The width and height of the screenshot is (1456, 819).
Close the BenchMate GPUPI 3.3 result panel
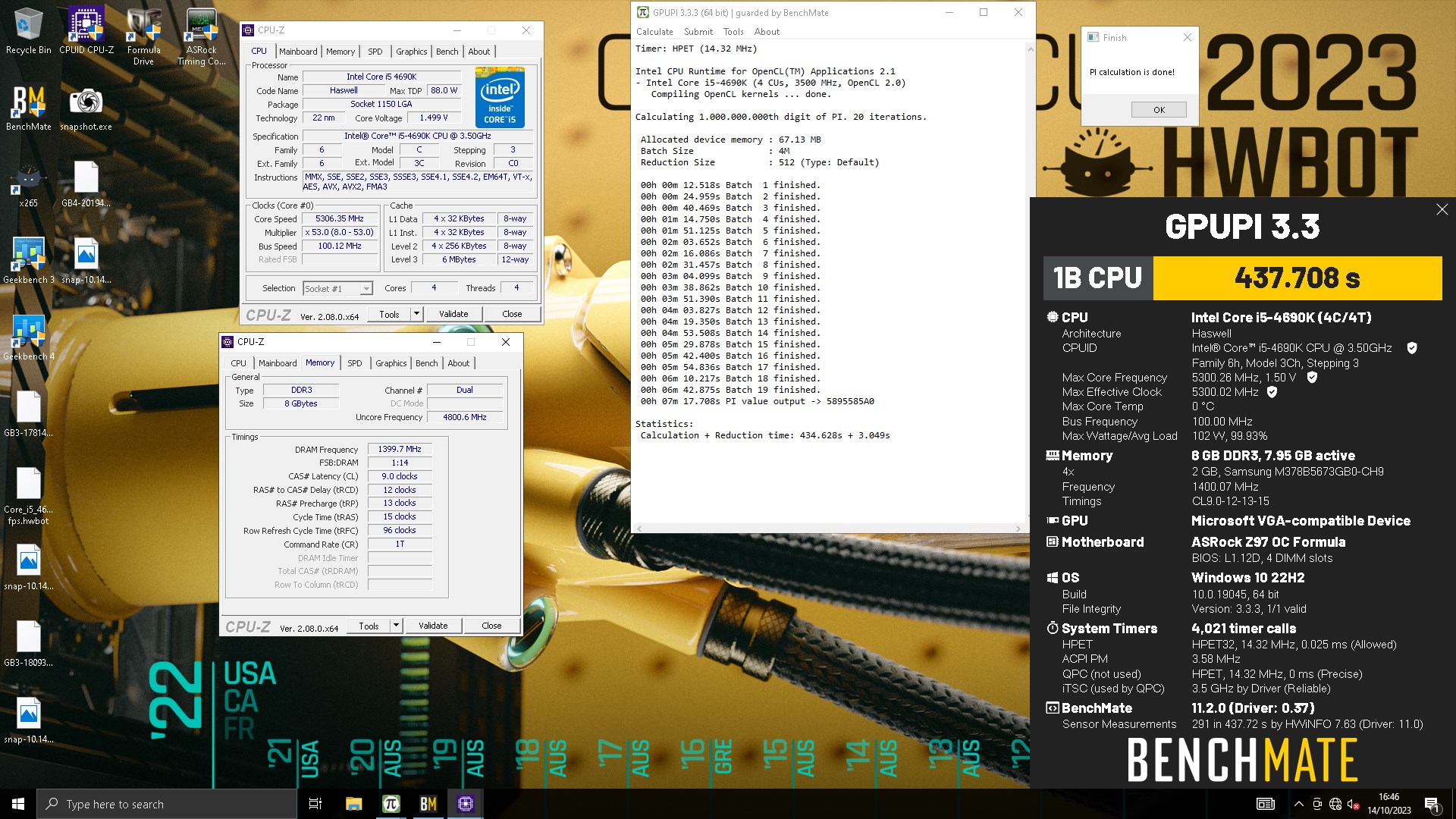[1442, 209]
